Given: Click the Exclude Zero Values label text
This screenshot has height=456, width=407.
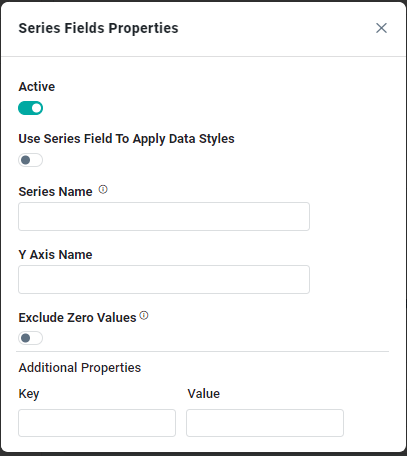Looking at the screenshot, I should click(77, 318).
